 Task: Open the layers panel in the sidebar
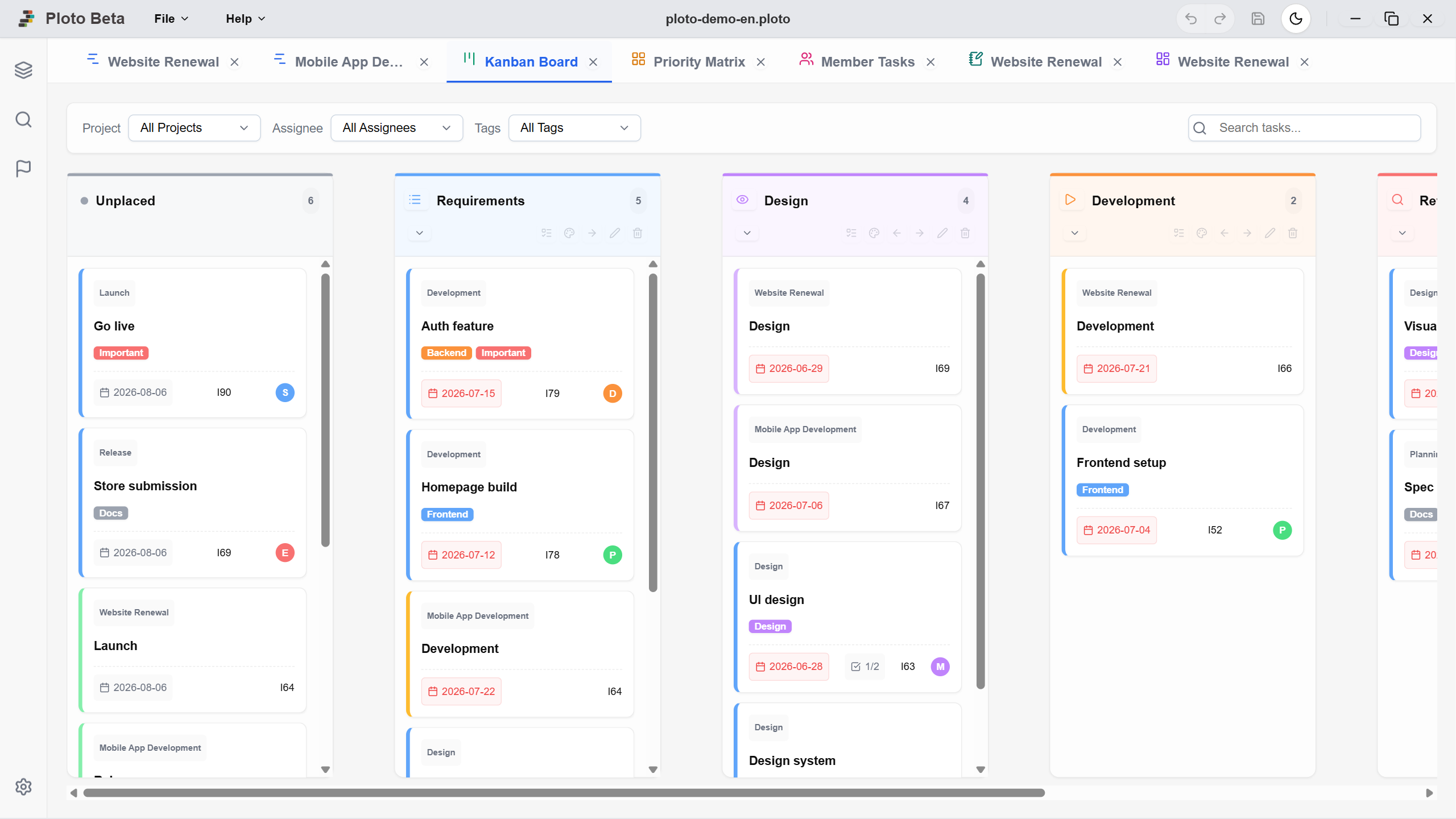pyautogui.click(x=23, y=70)
